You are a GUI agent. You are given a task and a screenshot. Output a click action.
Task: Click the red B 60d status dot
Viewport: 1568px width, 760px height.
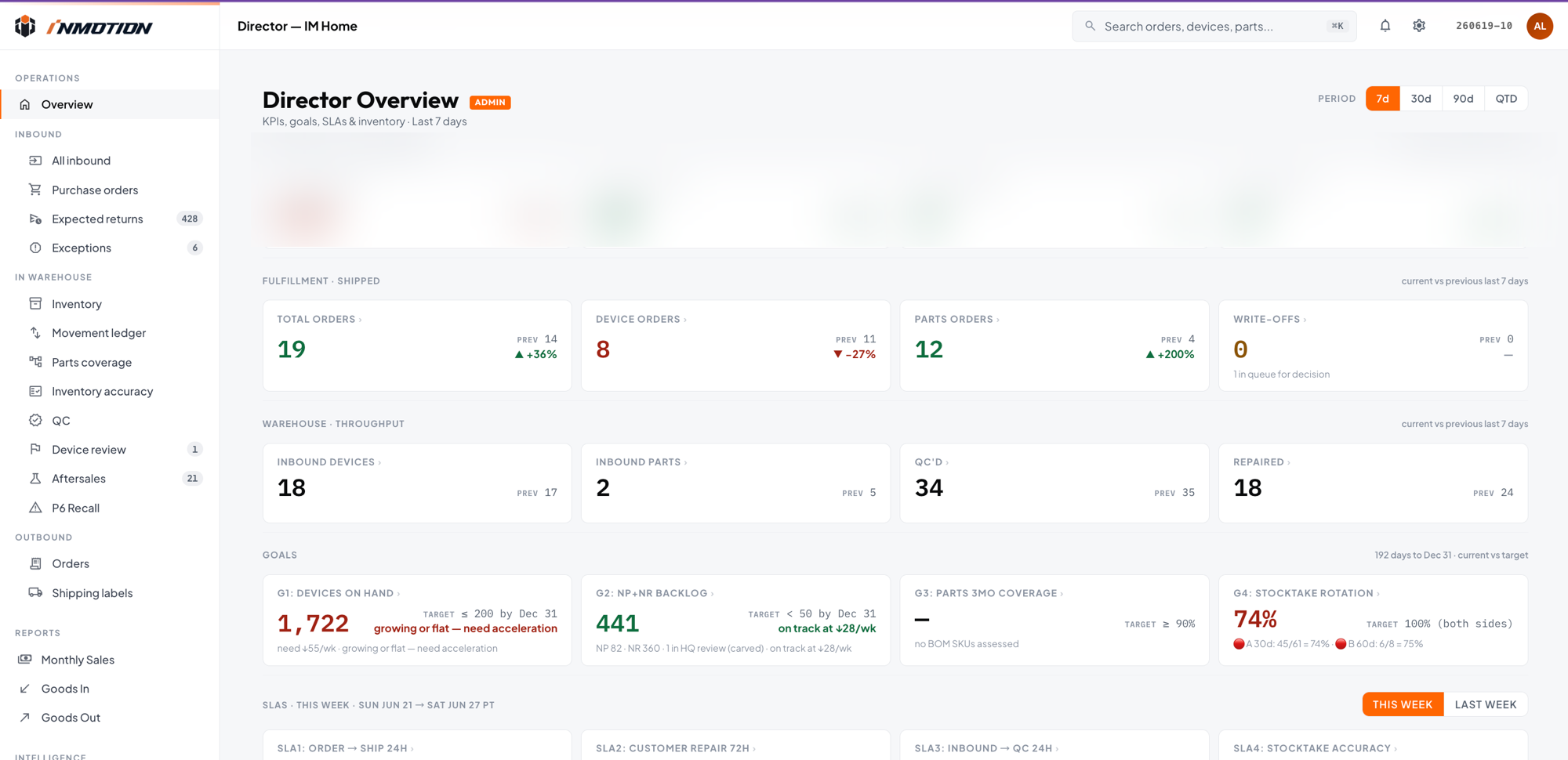coord(1341,644)
